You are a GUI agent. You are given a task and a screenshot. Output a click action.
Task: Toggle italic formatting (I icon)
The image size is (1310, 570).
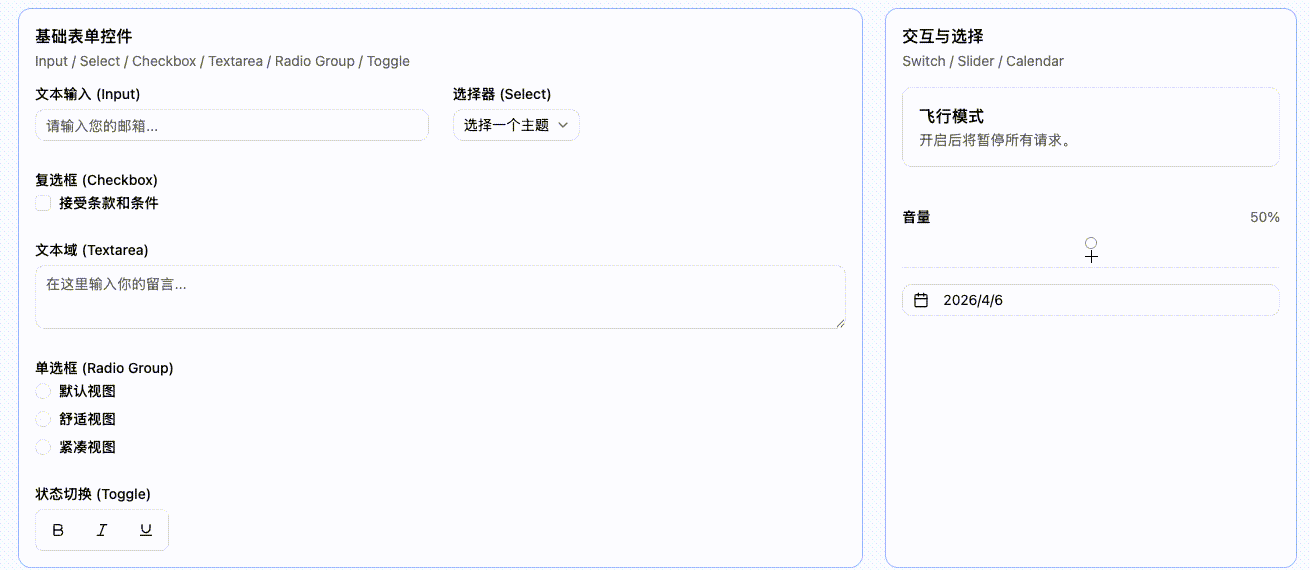pos(102,530)
